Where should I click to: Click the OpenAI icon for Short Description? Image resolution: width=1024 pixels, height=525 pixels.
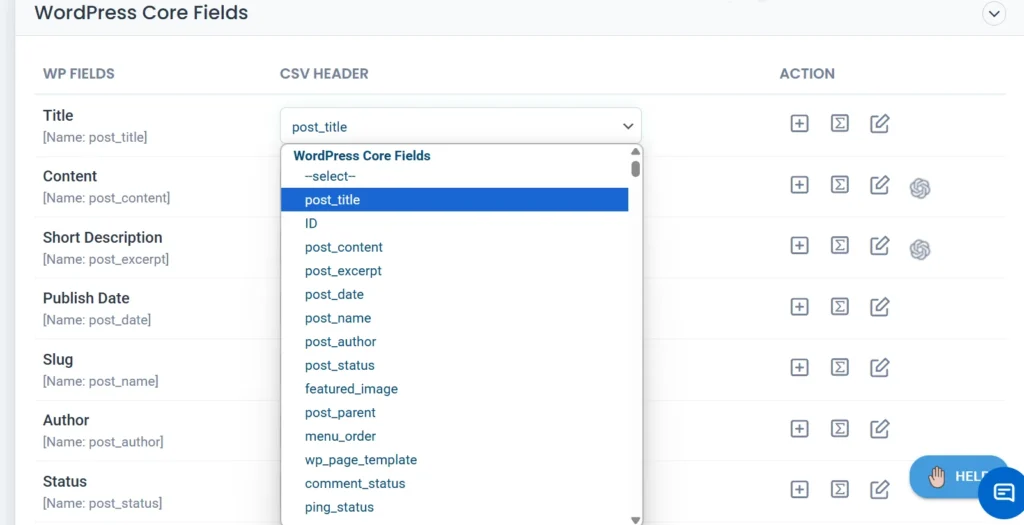tap(920, 249)
